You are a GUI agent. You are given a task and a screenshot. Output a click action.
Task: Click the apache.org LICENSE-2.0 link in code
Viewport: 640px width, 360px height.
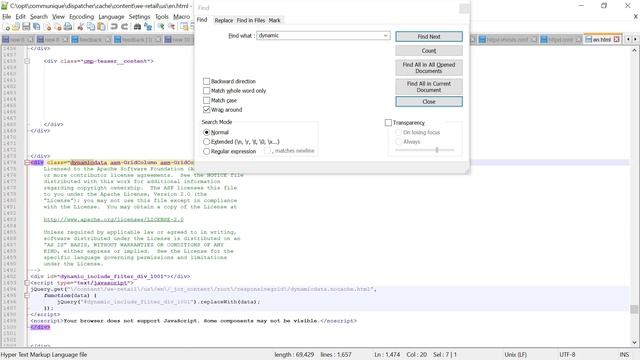click(x=113, y=220)
